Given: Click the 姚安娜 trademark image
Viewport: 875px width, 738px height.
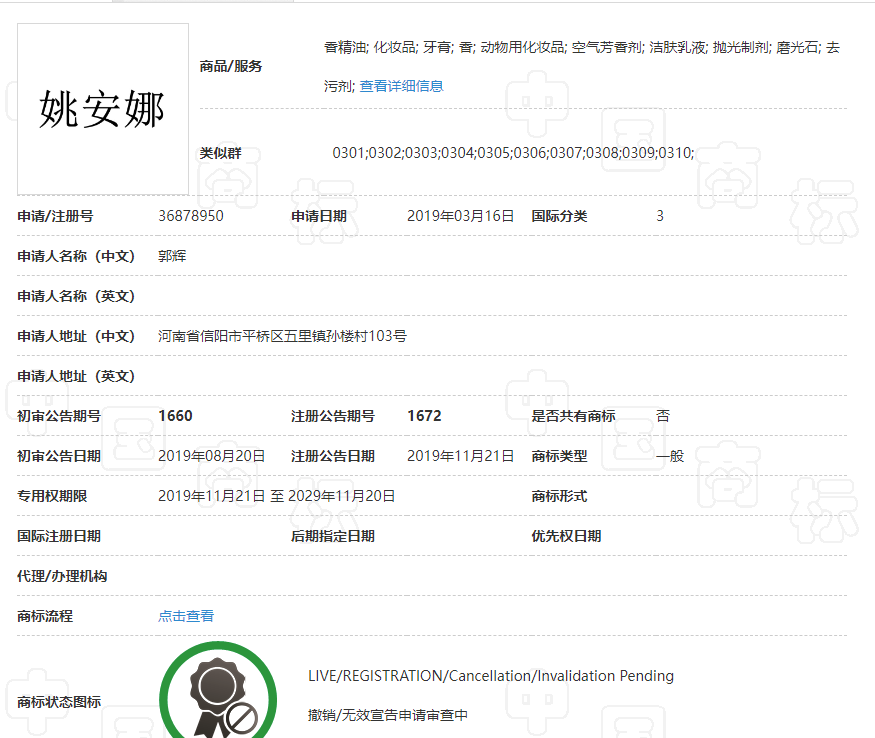Looking at the screenshot, I should point(103,109).
